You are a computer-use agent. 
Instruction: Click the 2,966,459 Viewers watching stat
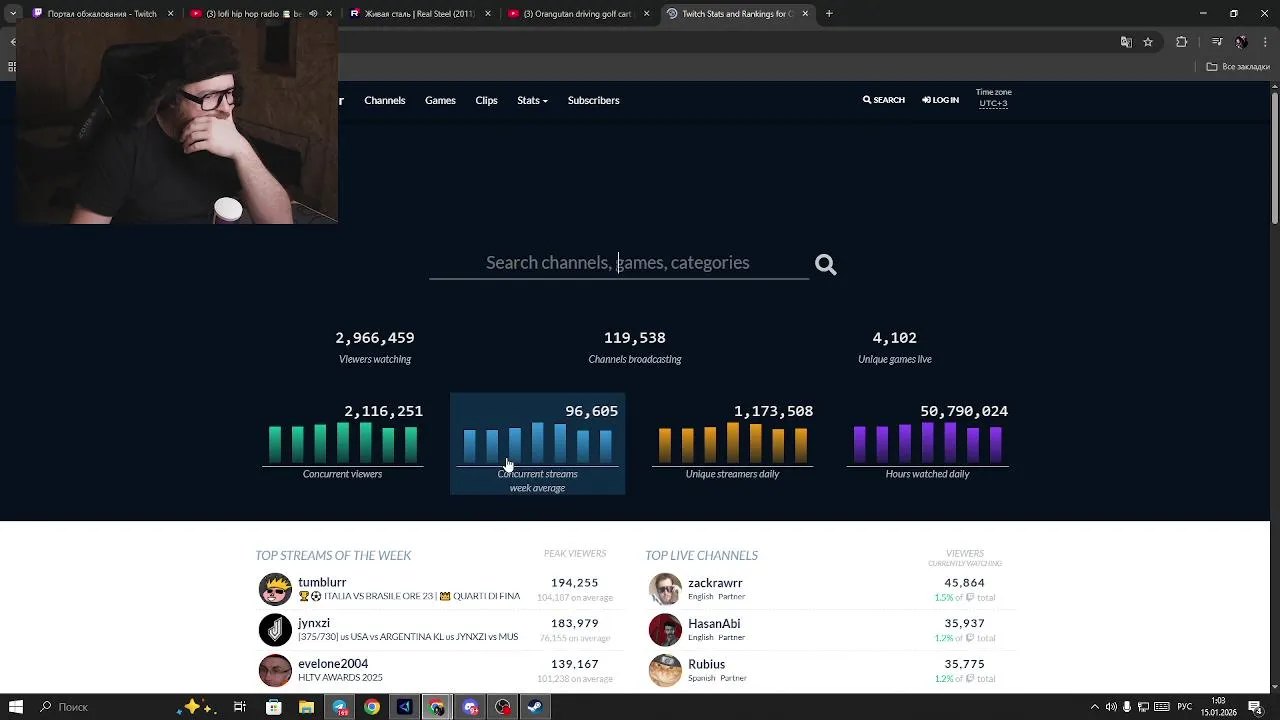375,347
